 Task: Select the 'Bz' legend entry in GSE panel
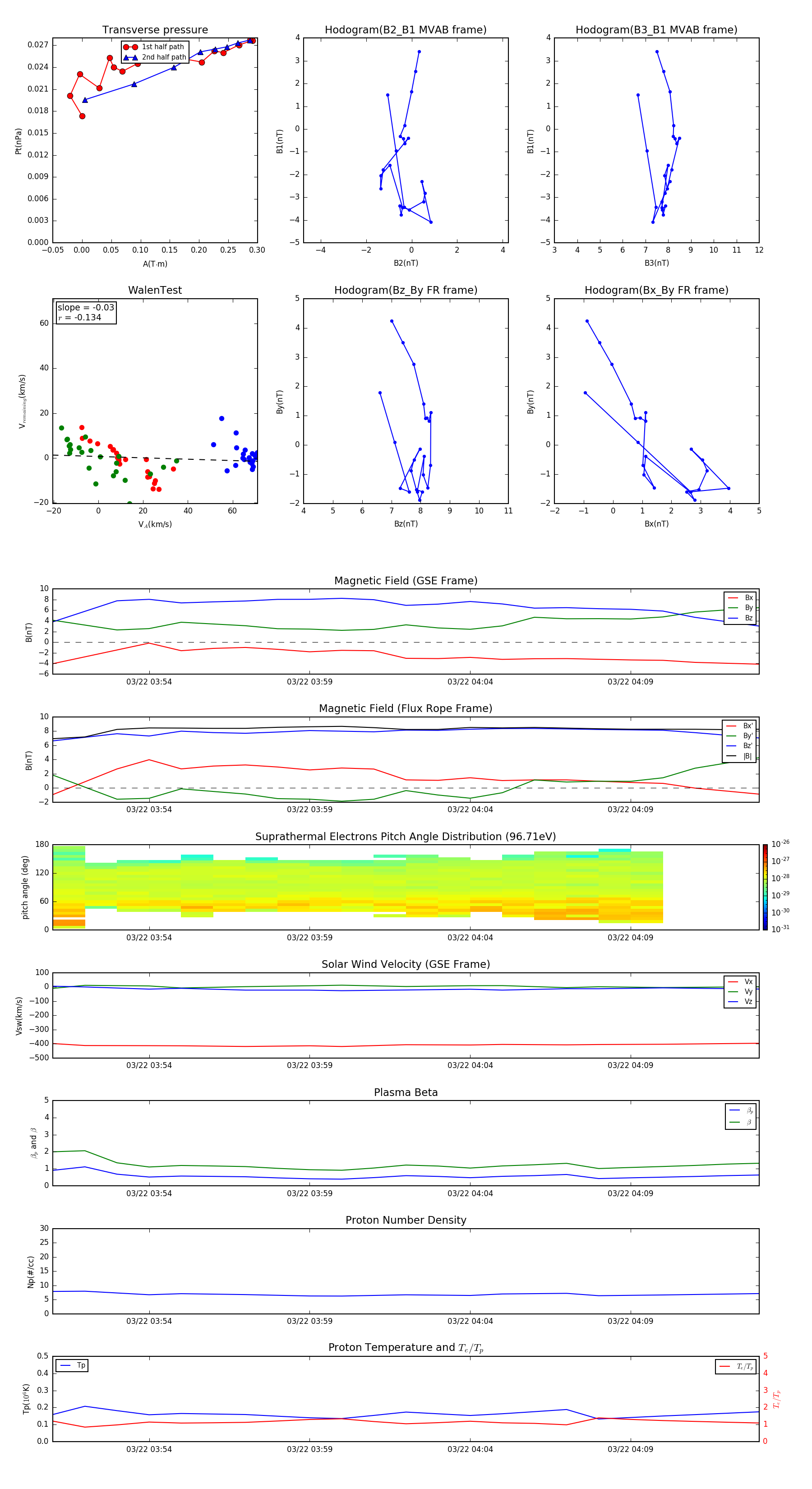tap(740, 618)
